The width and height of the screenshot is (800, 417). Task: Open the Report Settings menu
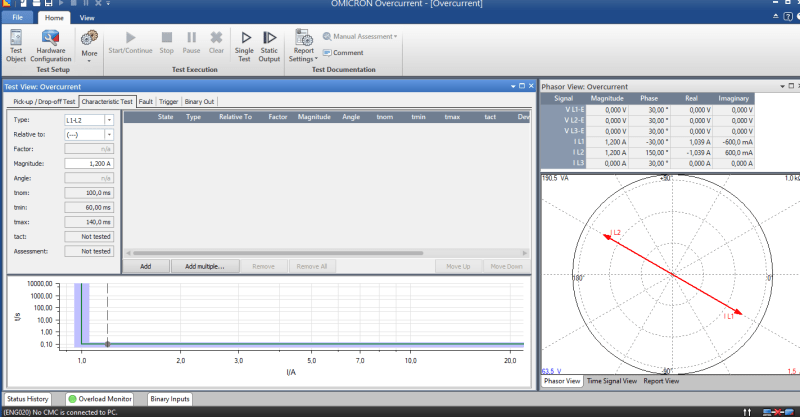point(303,46)
